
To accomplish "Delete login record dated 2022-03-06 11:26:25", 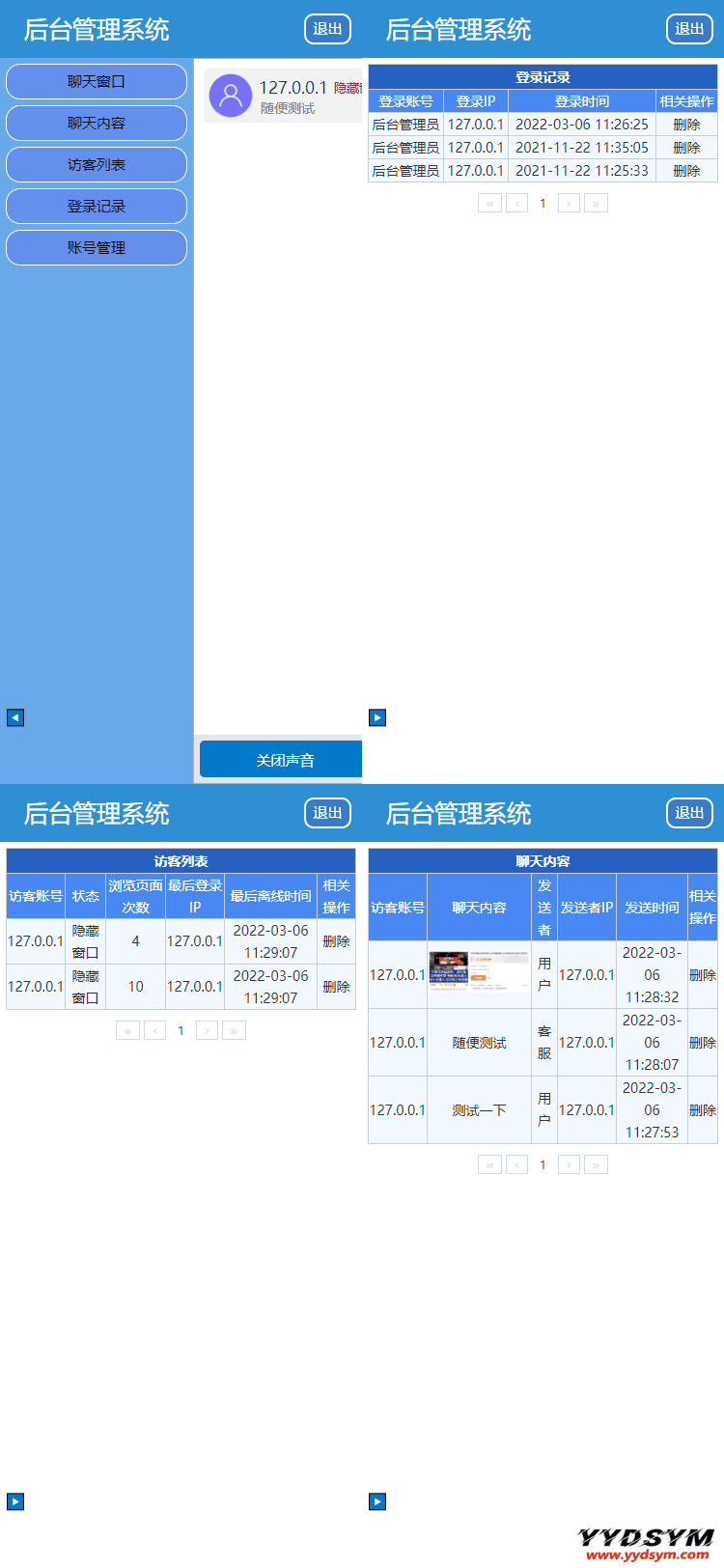I will [686, 125].
